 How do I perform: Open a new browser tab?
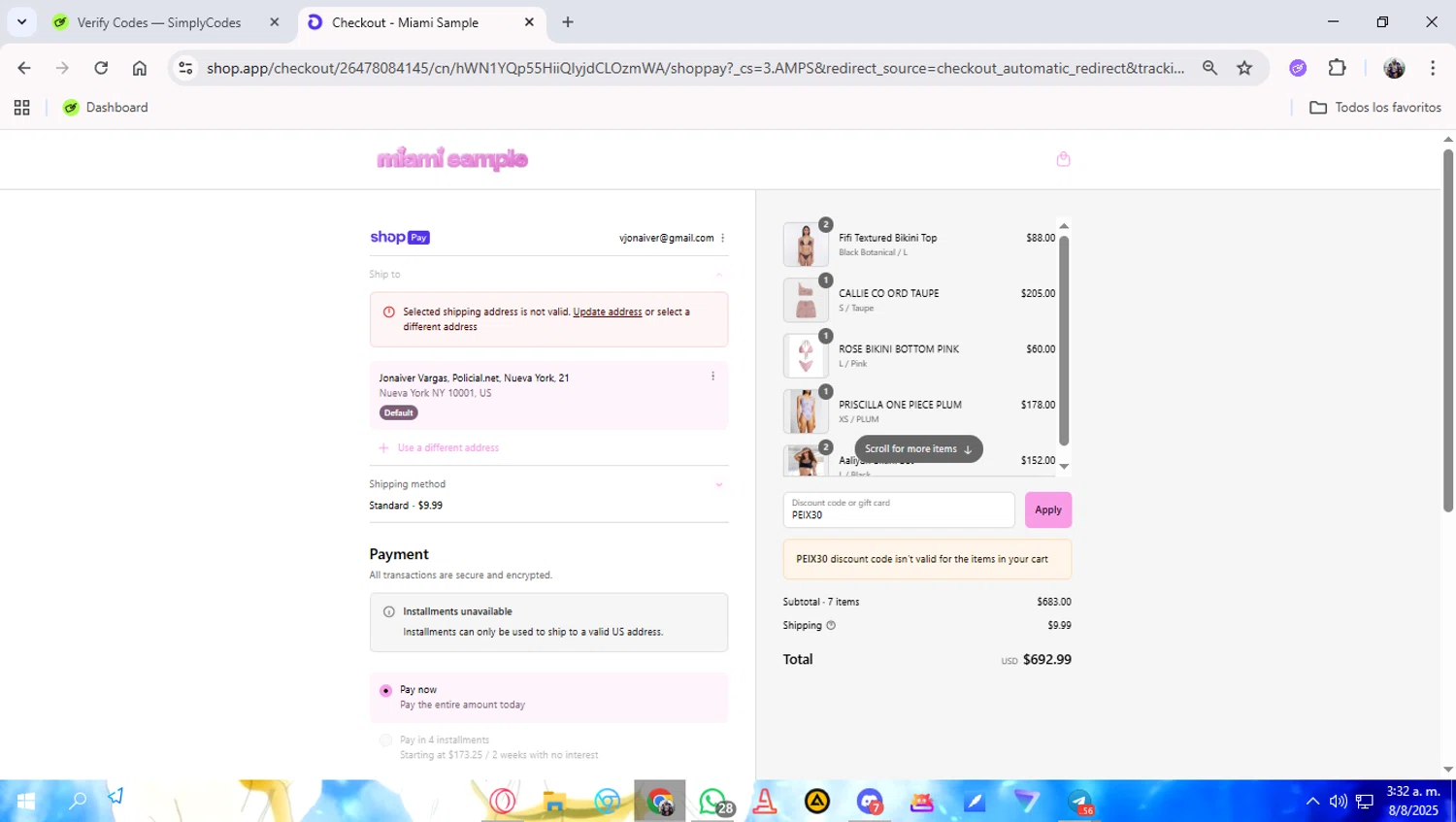click(568, 22)
